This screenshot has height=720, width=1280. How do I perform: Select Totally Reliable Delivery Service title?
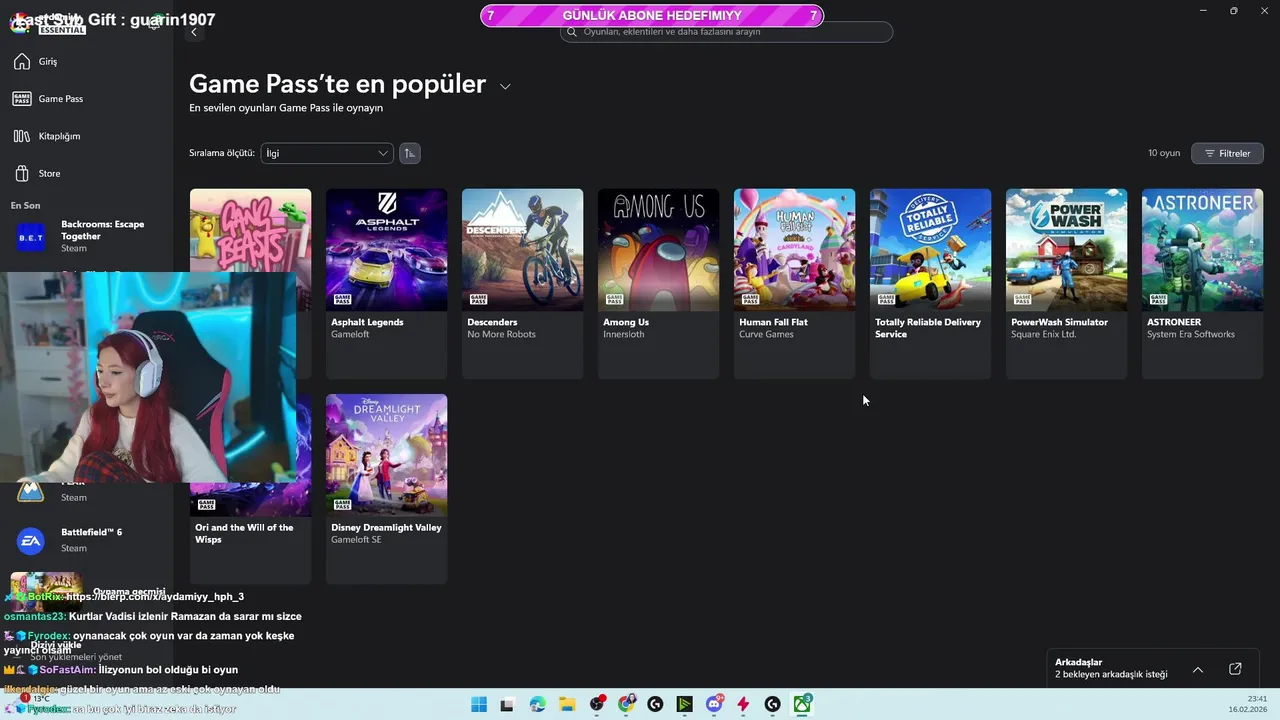928,328
